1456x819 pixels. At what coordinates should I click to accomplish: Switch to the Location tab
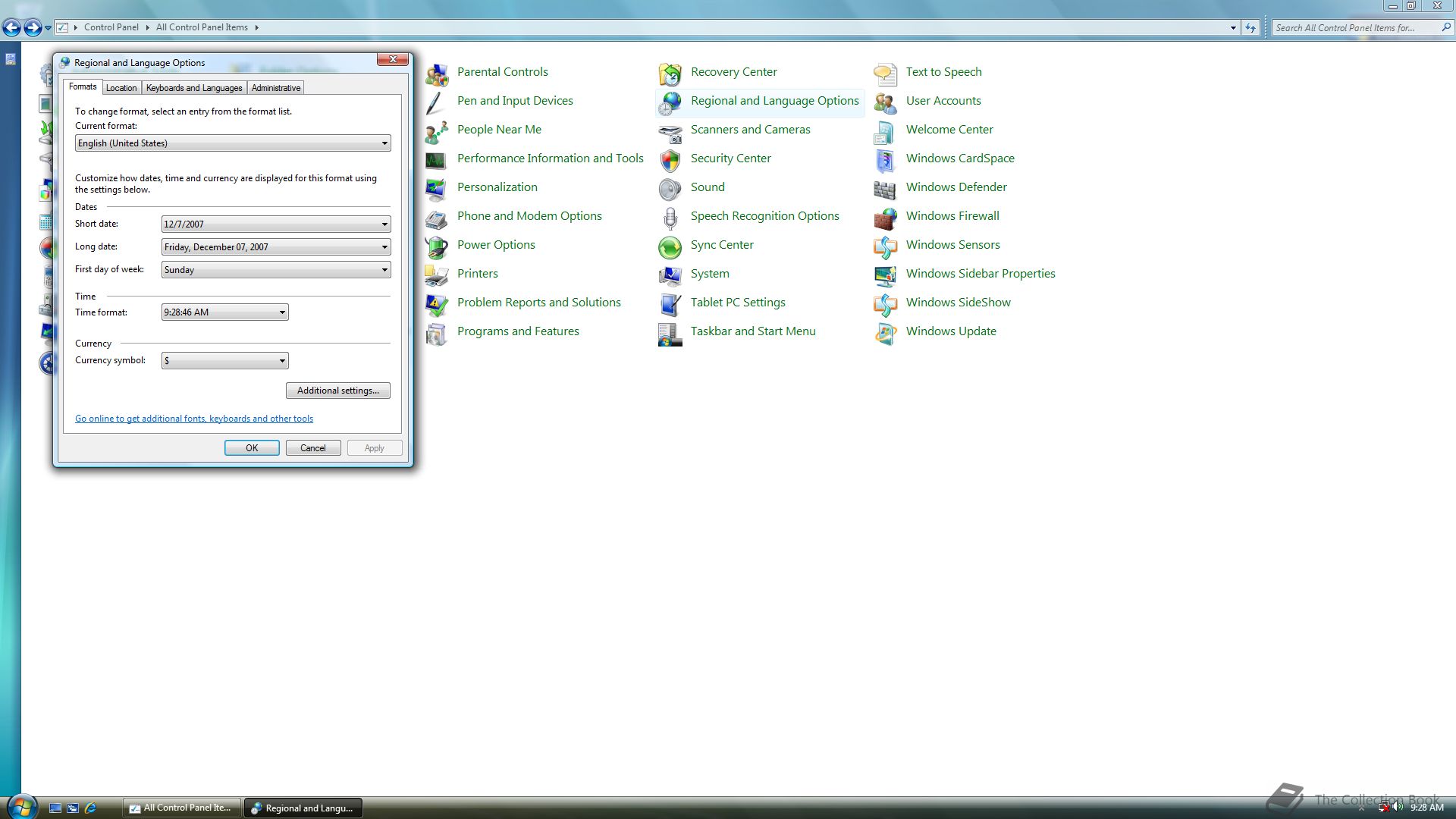(x=121, y=88)
